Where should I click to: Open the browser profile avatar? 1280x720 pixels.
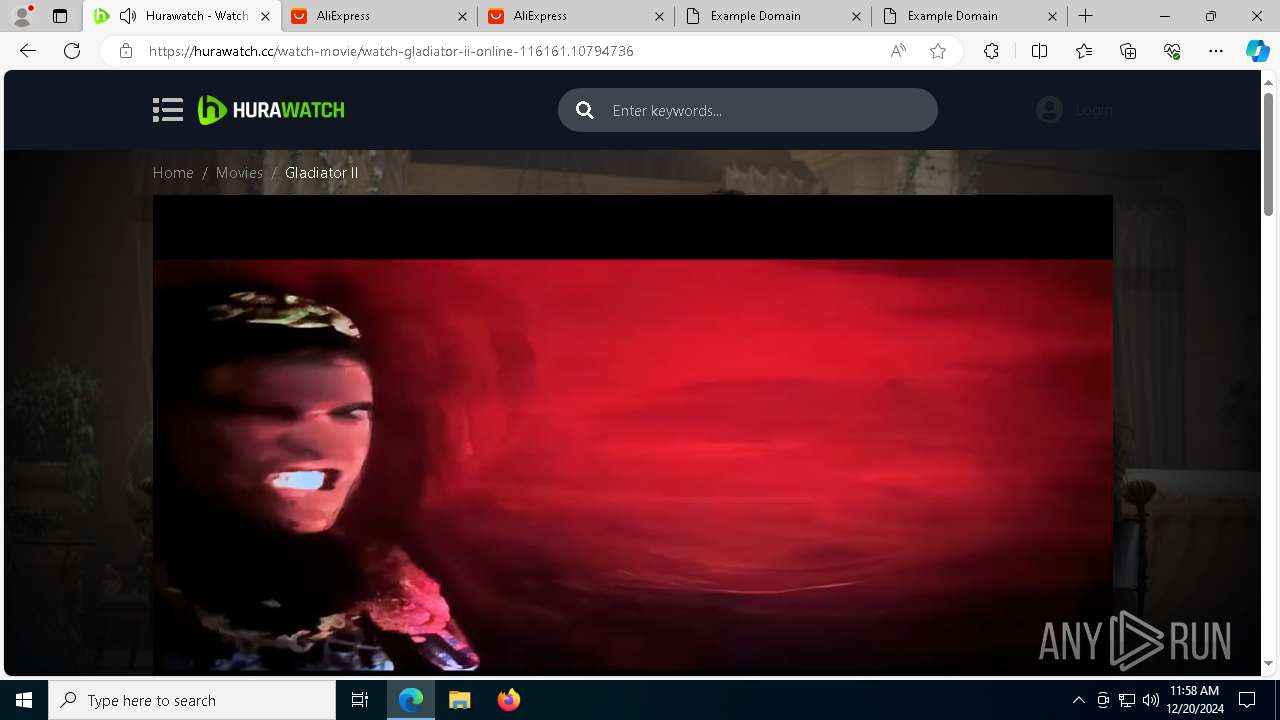click(22, 16)
